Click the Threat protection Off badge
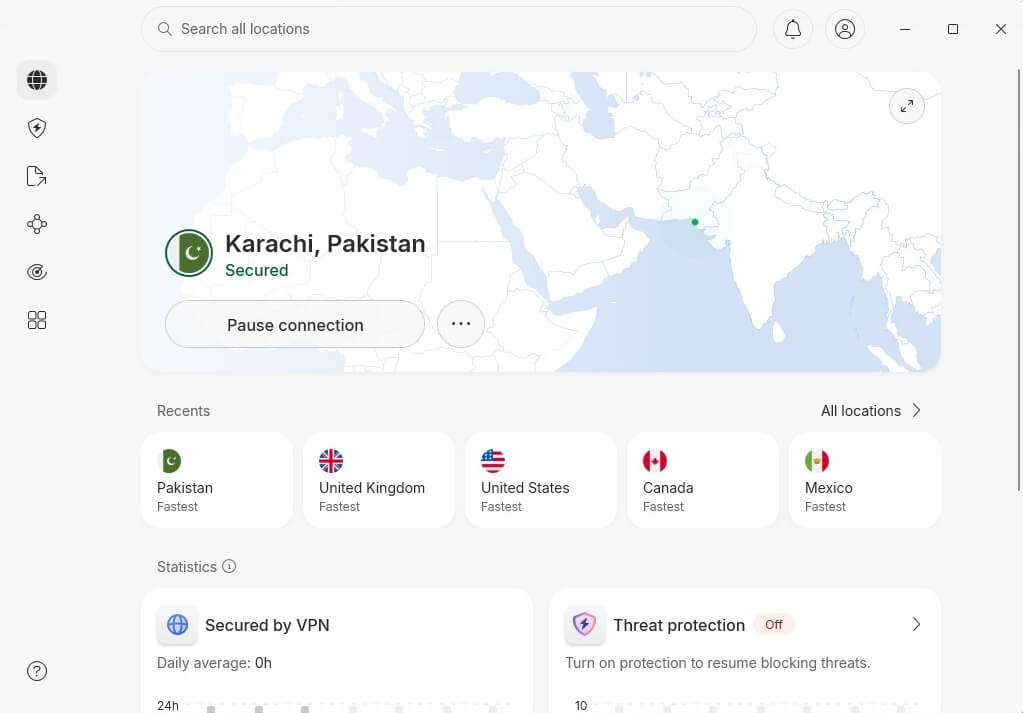The image size is (1023, 713). [x=774, y=625]
